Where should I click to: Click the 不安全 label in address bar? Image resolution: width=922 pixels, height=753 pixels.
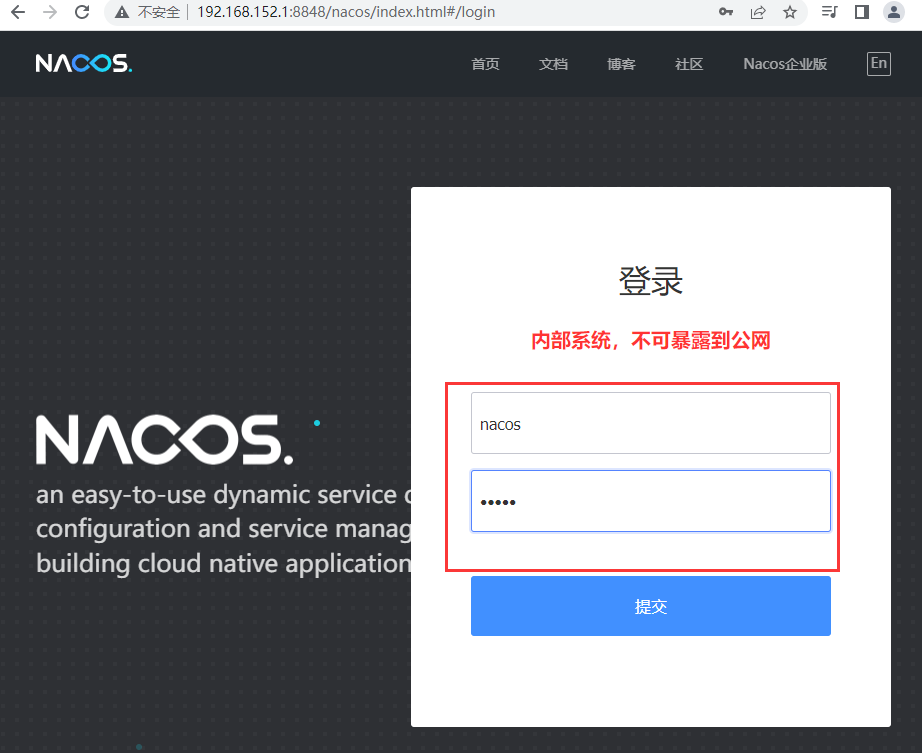159,12
